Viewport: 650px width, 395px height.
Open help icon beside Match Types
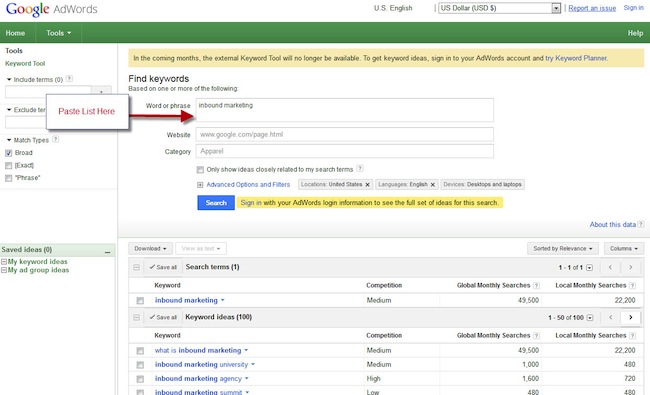56,139
